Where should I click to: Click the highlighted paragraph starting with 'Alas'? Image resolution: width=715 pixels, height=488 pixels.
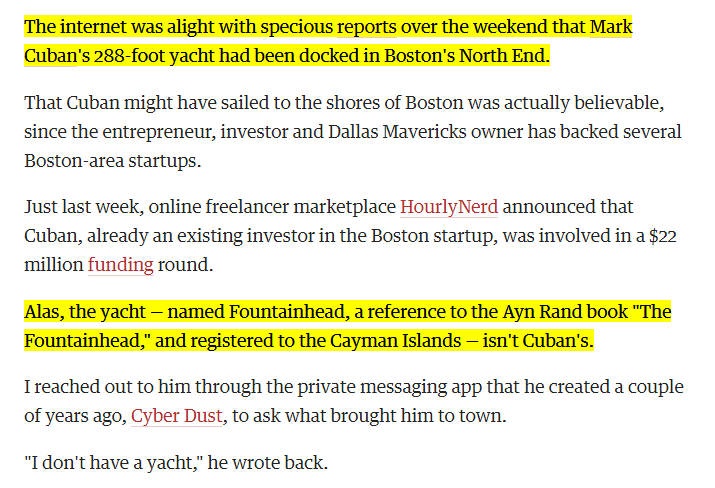pos(347,327)
